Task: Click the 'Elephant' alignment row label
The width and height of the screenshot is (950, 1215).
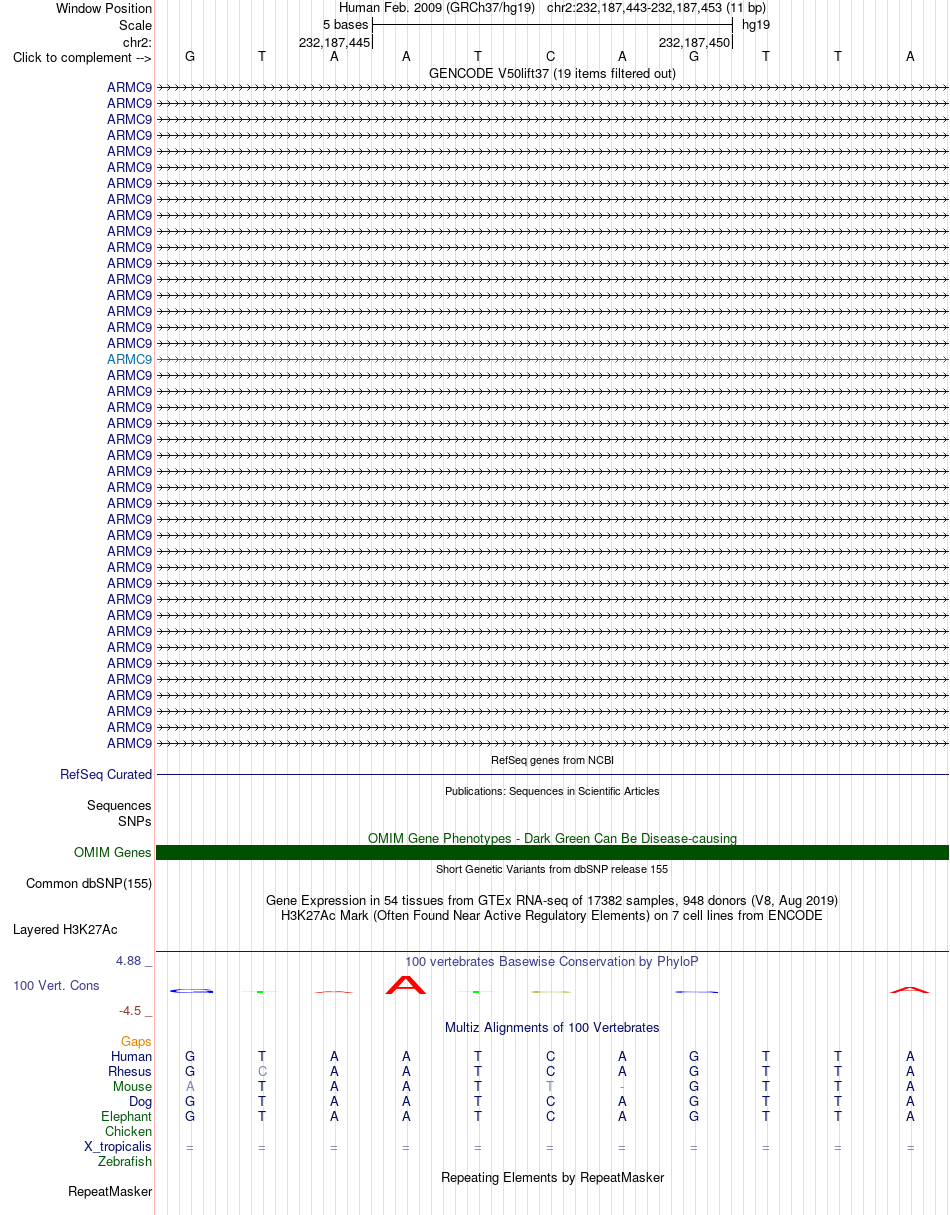Action: coord(127,1116)
